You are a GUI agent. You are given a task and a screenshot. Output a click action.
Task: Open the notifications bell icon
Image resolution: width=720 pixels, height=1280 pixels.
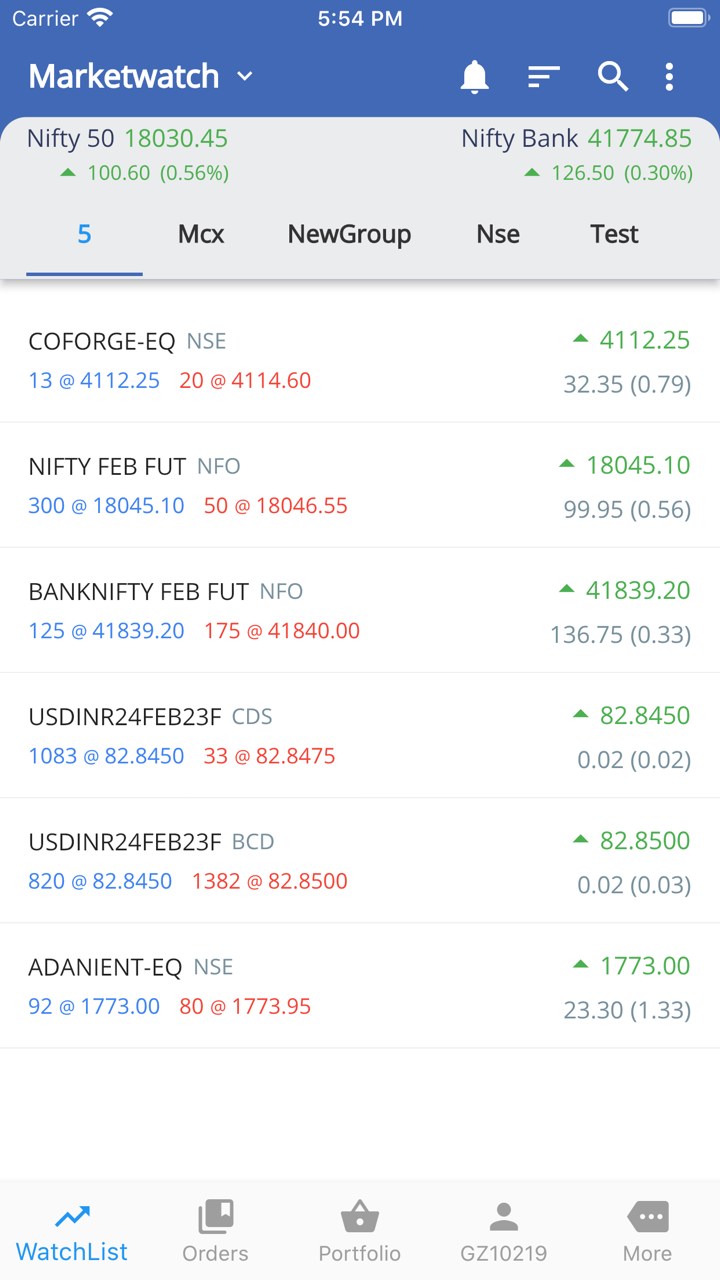pos(474,77)
